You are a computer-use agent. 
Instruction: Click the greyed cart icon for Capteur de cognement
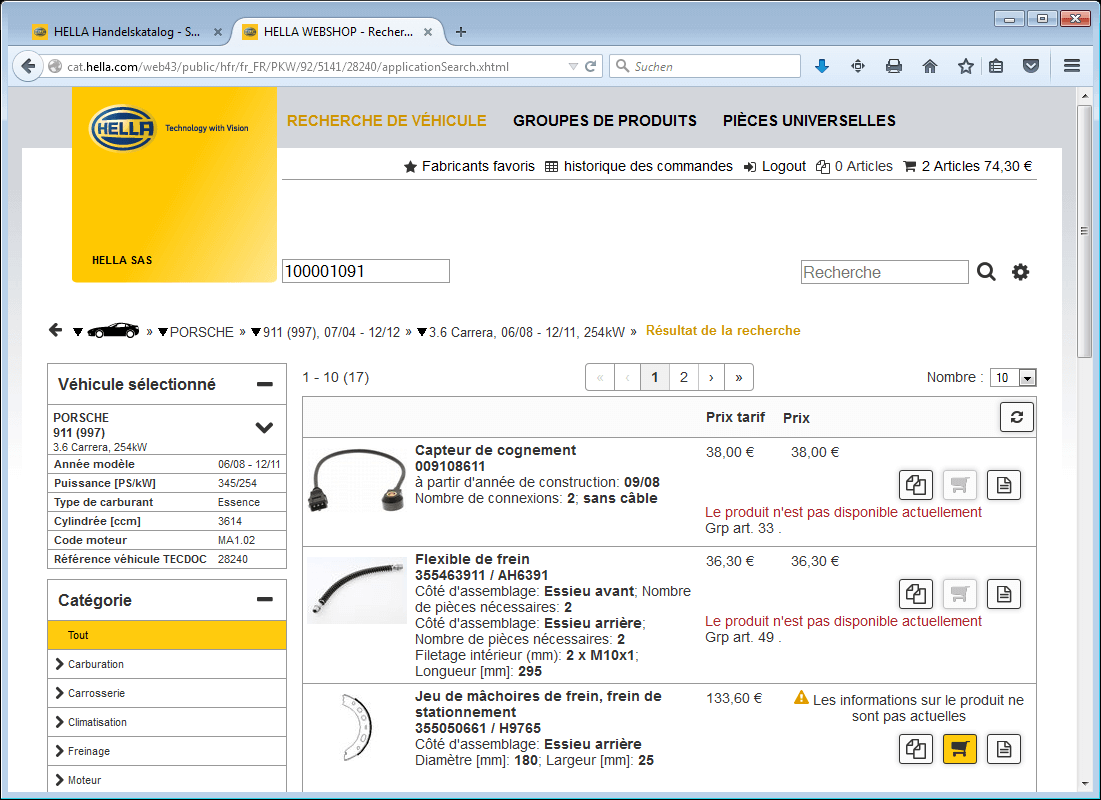(959, 485)
